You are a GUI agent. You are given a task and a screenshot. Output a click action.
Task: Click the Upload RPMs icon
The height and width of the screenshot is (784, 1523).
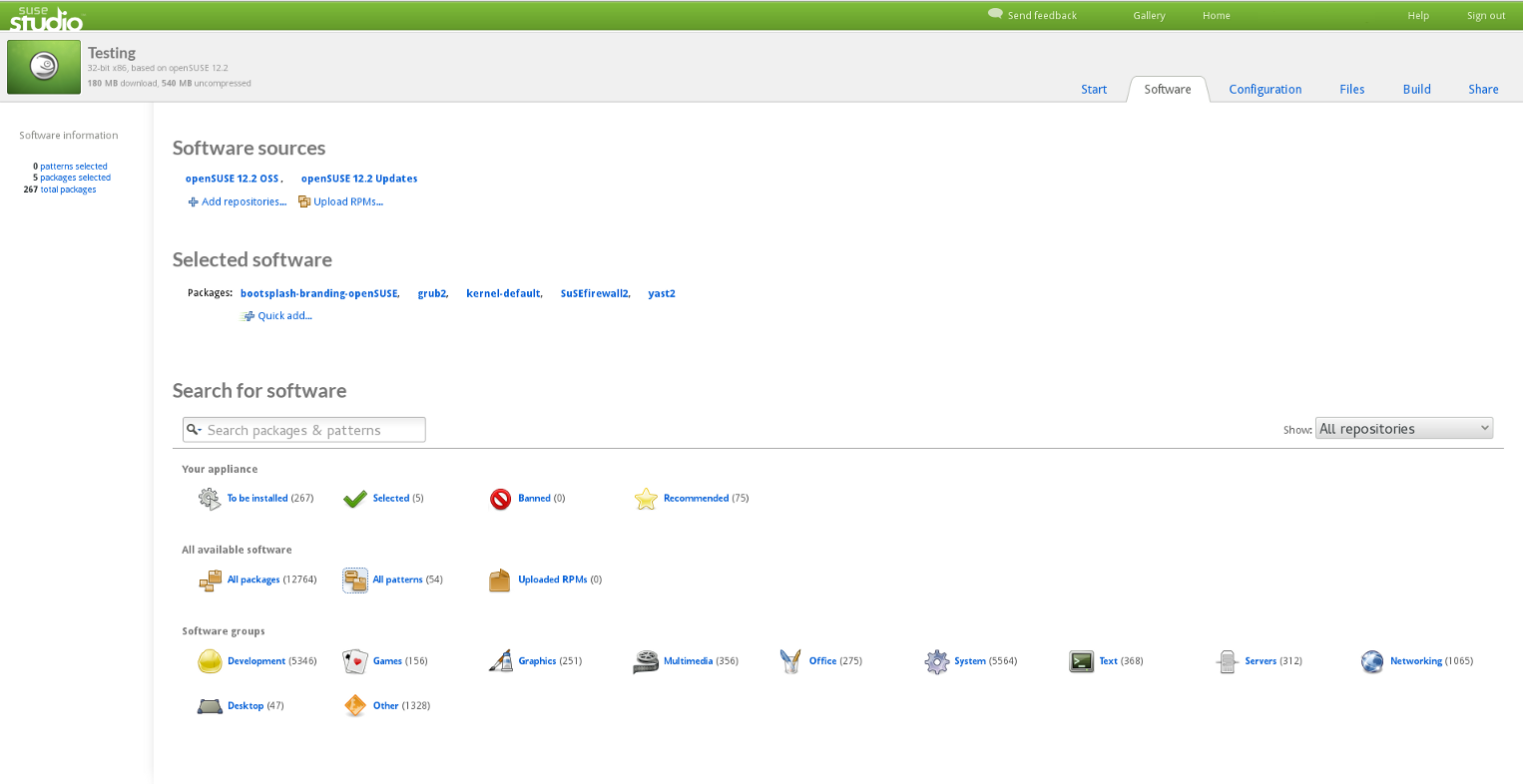point(304,201)
